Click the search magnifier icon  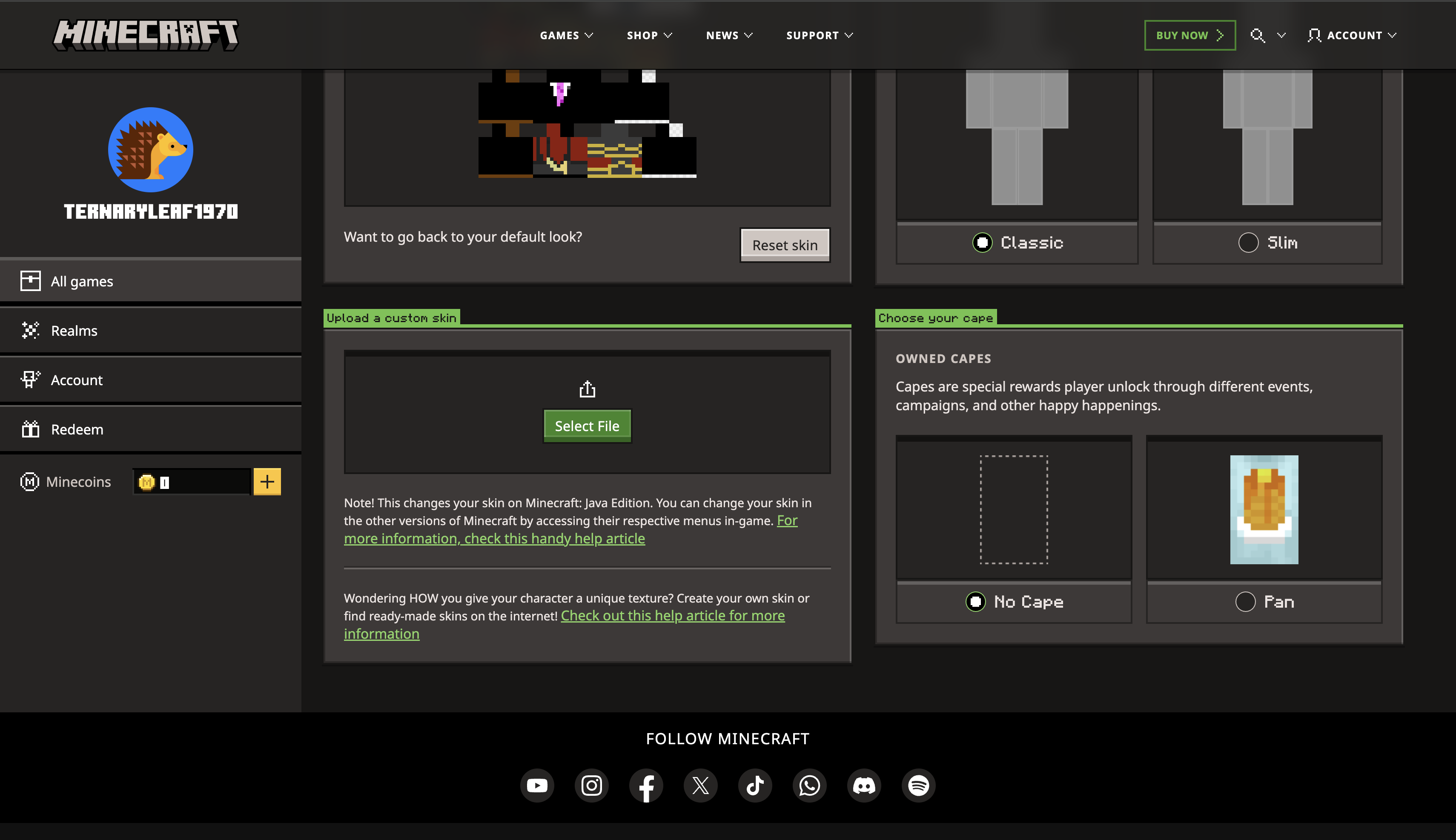(1258, 36)
